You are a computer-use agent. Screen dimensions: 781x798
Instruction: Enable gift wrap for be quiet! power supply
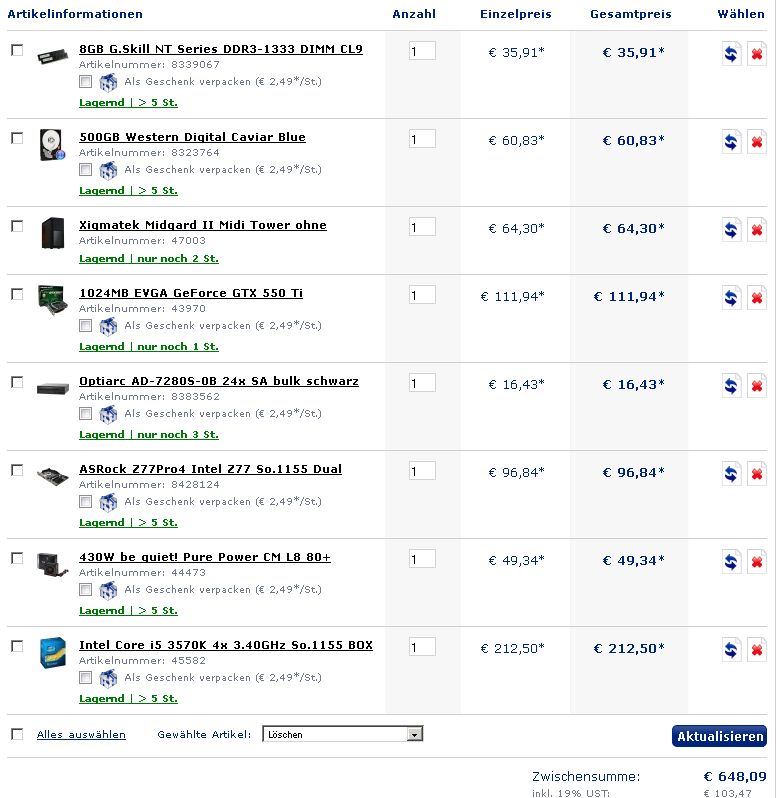[85, 589]
